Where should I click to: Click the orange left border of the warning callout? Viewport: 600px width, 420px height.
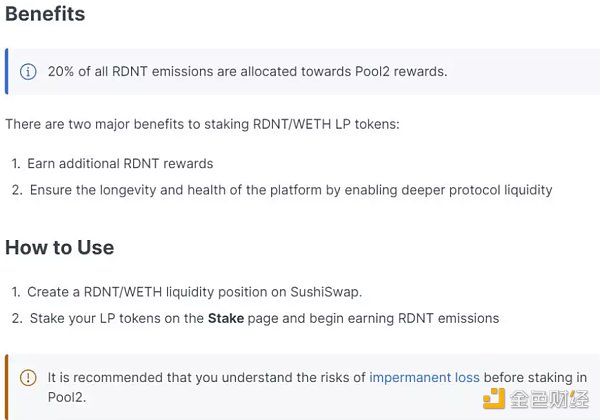[7, 385]
